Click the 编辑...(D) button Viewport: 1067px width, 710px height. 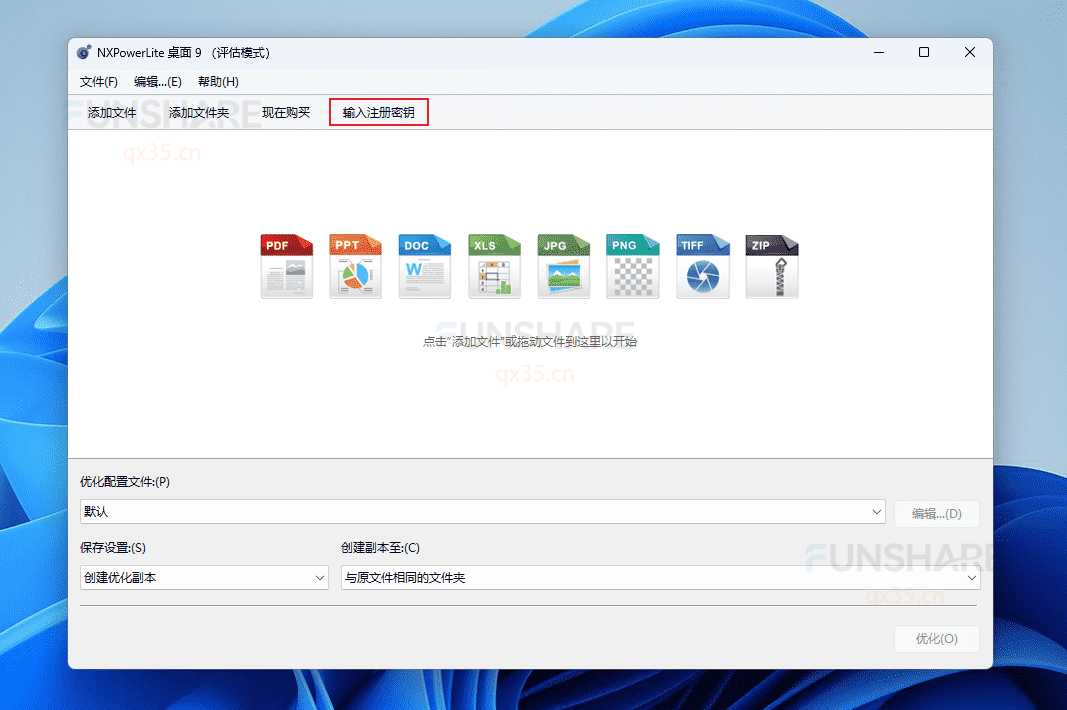tap(936, 513)
